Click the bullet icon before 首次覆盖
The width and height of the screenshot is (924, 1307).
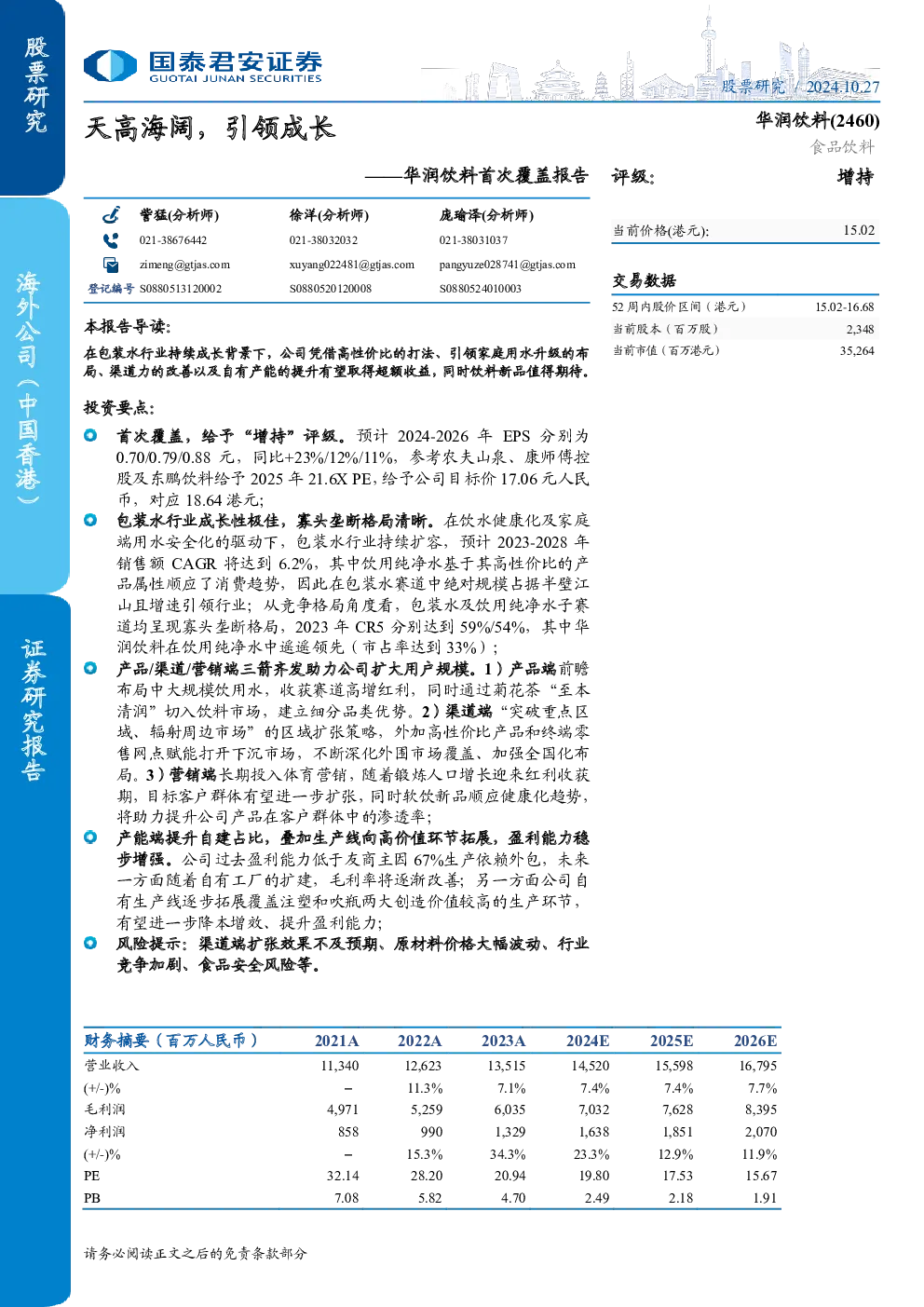(90, 435)
